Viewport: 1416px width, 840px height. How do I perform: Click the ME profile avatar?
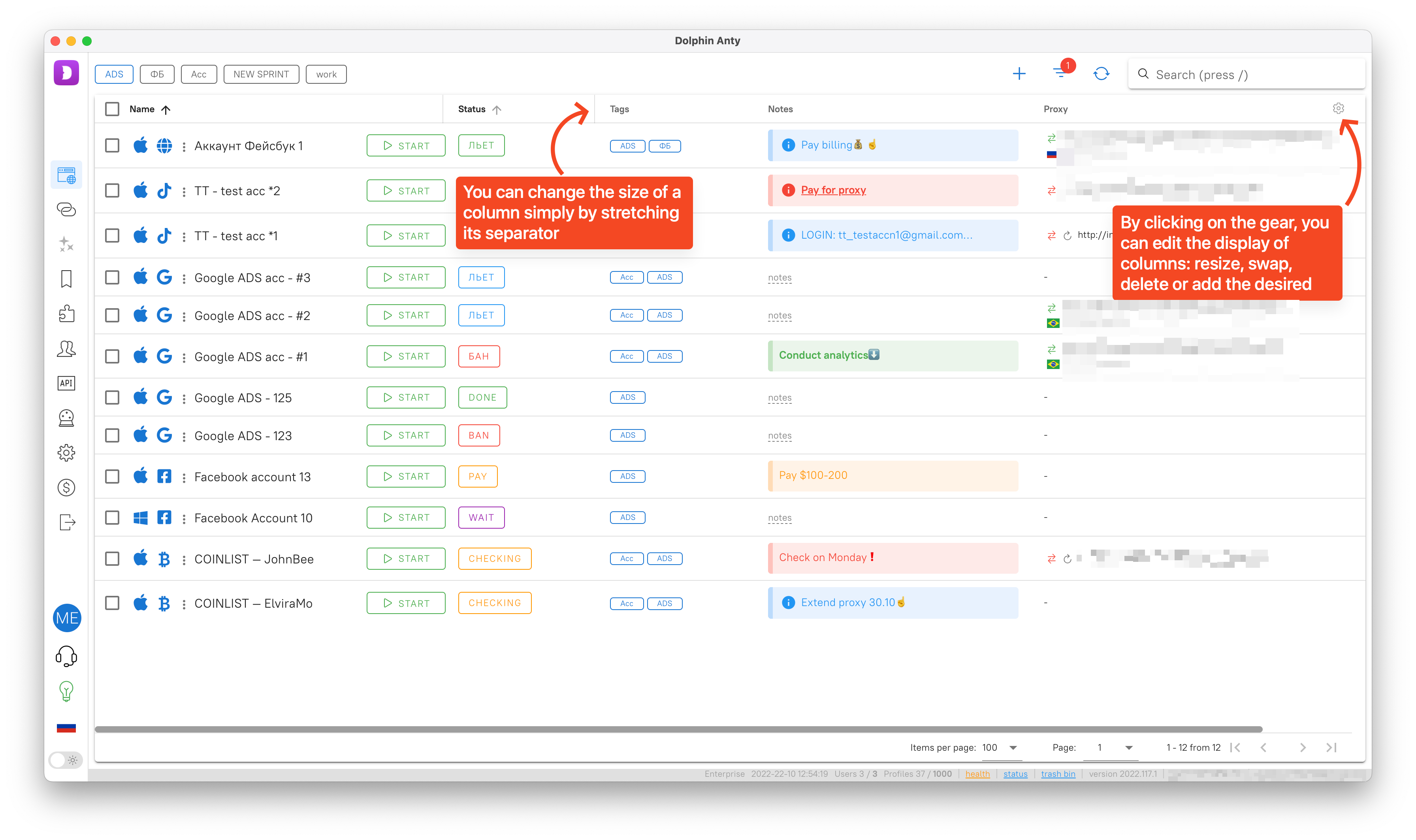[67, 618]
